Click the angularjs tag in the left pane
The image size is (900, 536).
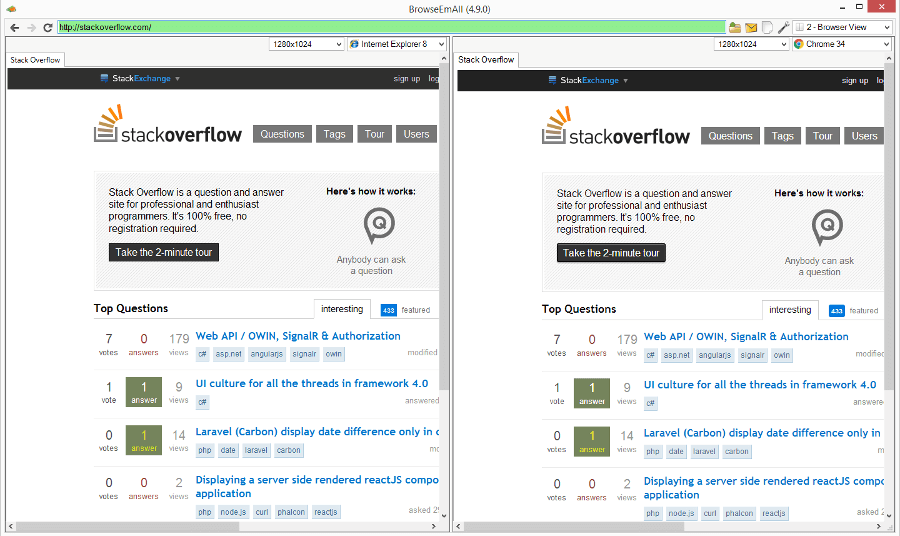pyautogui.click(x=266, y=354)
